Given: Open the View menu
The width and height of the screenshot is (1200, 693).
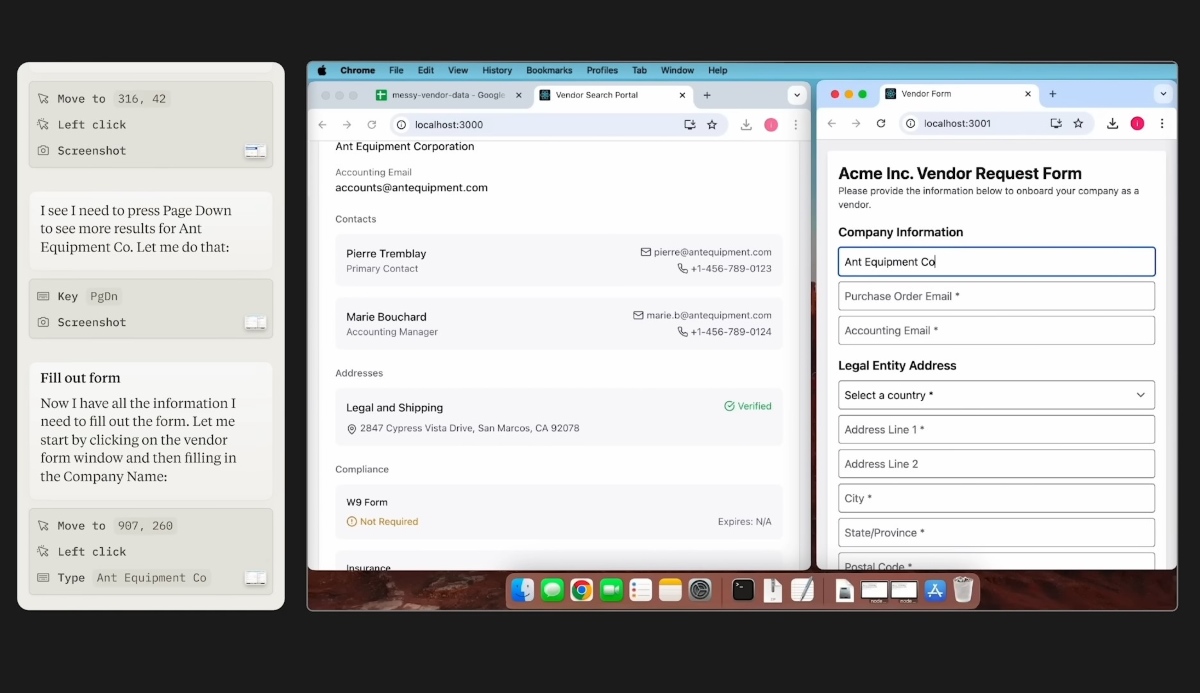Looking at the screenshot, I should (x=458, y=70).
